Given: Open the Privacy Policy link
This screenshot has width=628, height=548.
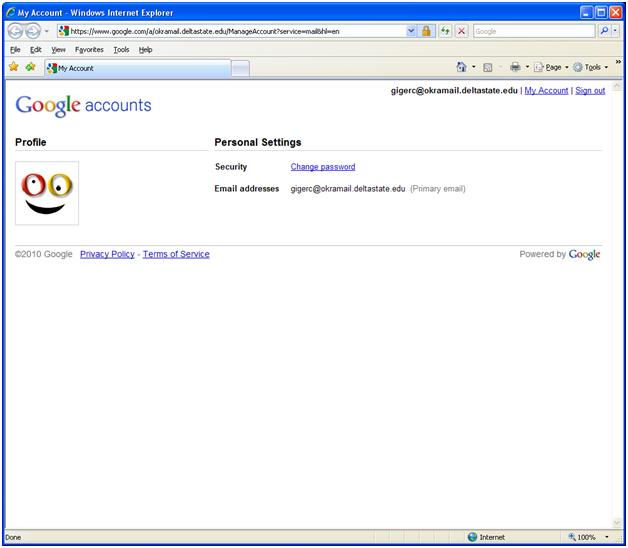Looking at the screenshot, I should (x=107, y=254).
